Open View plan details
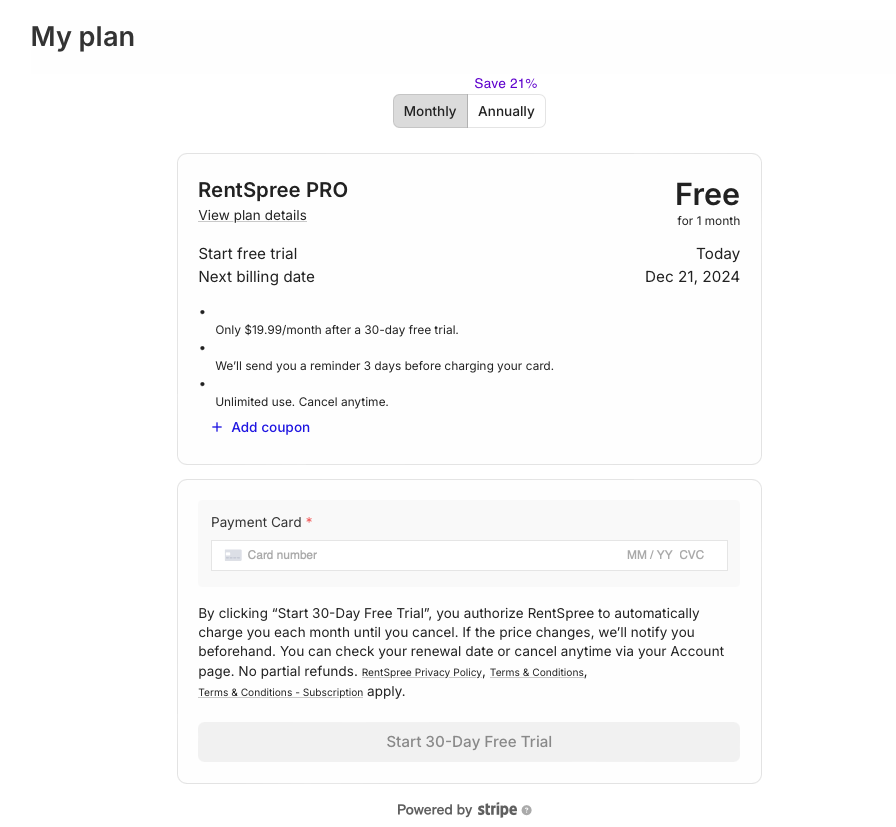The width and height of the screenshot is (896, 827). [x=252, y=215]
